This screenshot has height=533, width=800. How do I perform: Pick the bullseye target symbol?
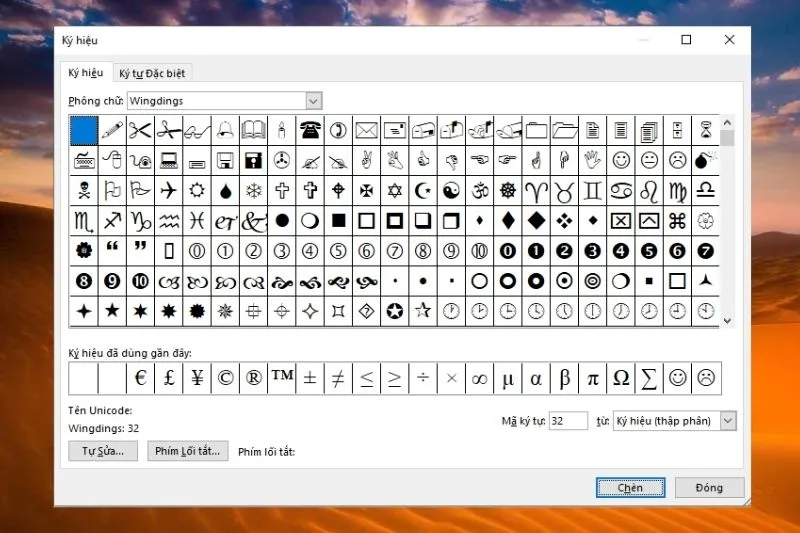click(592, 281)
